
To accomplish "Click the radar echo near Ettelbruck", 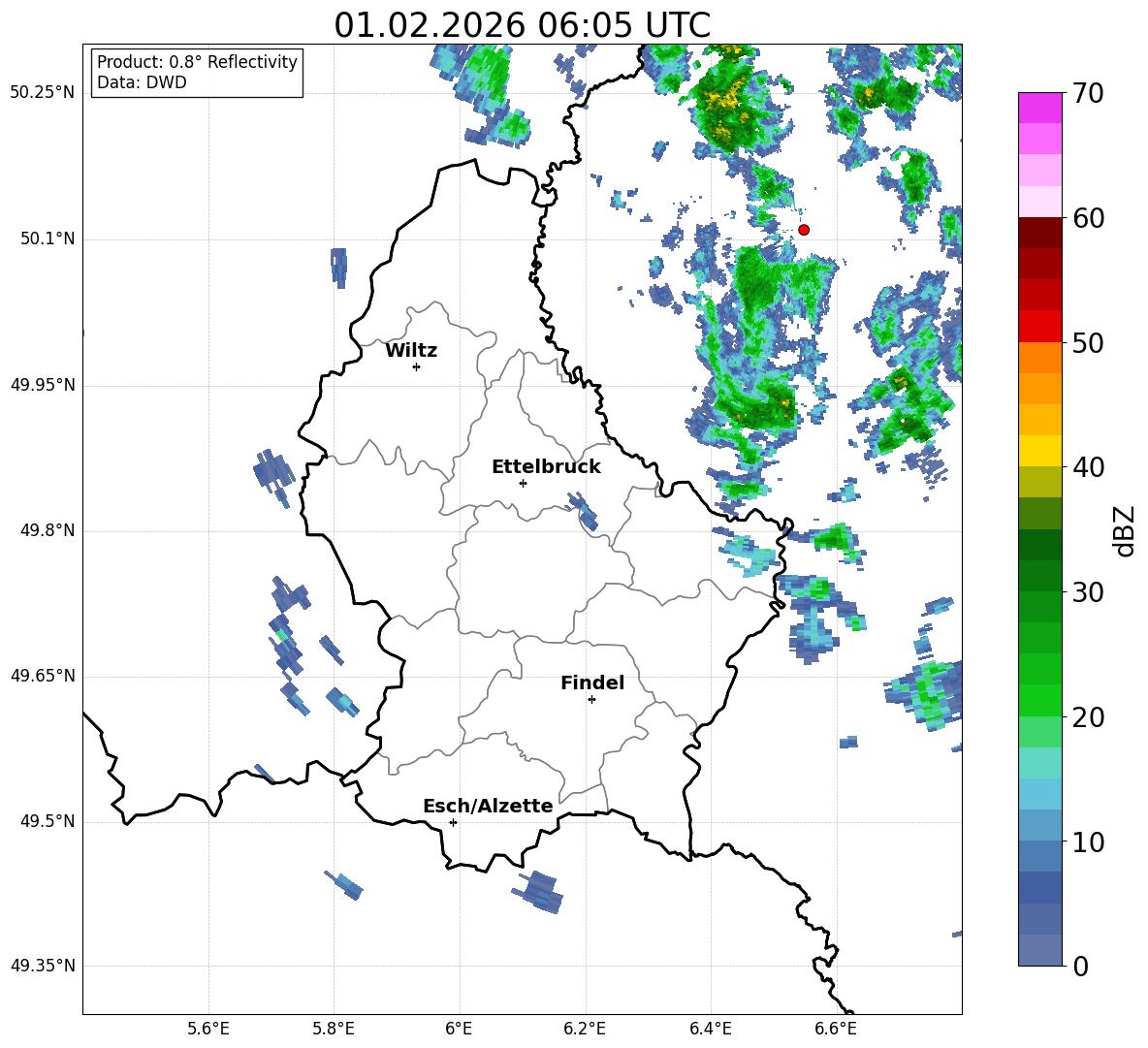I will tap(584, 511).
